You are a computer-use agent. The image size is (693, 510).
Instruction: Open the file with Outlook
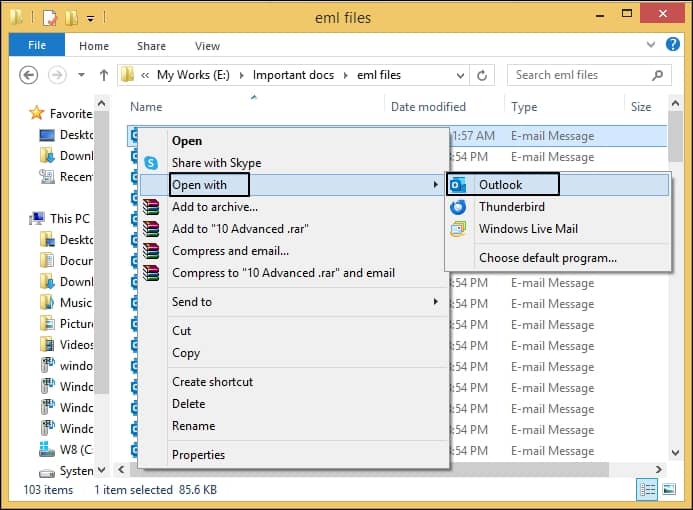[x=558, y=185]
